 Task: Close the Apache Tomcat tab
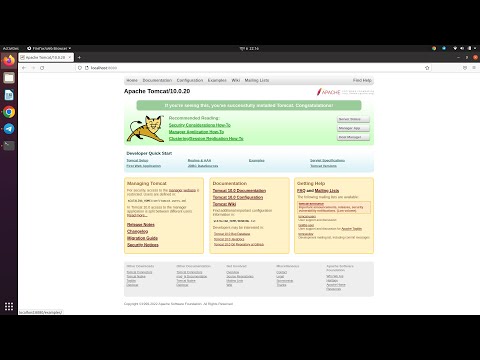point(70,57)
